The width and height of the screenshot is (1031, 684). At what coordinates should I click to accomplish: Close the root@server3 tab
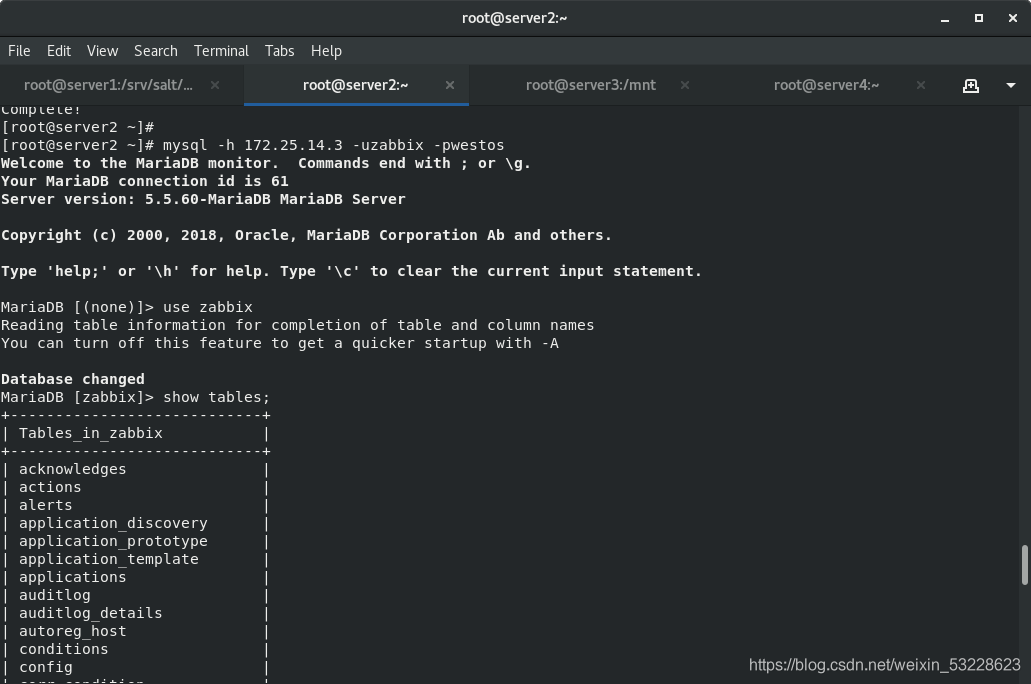(684, 85)
